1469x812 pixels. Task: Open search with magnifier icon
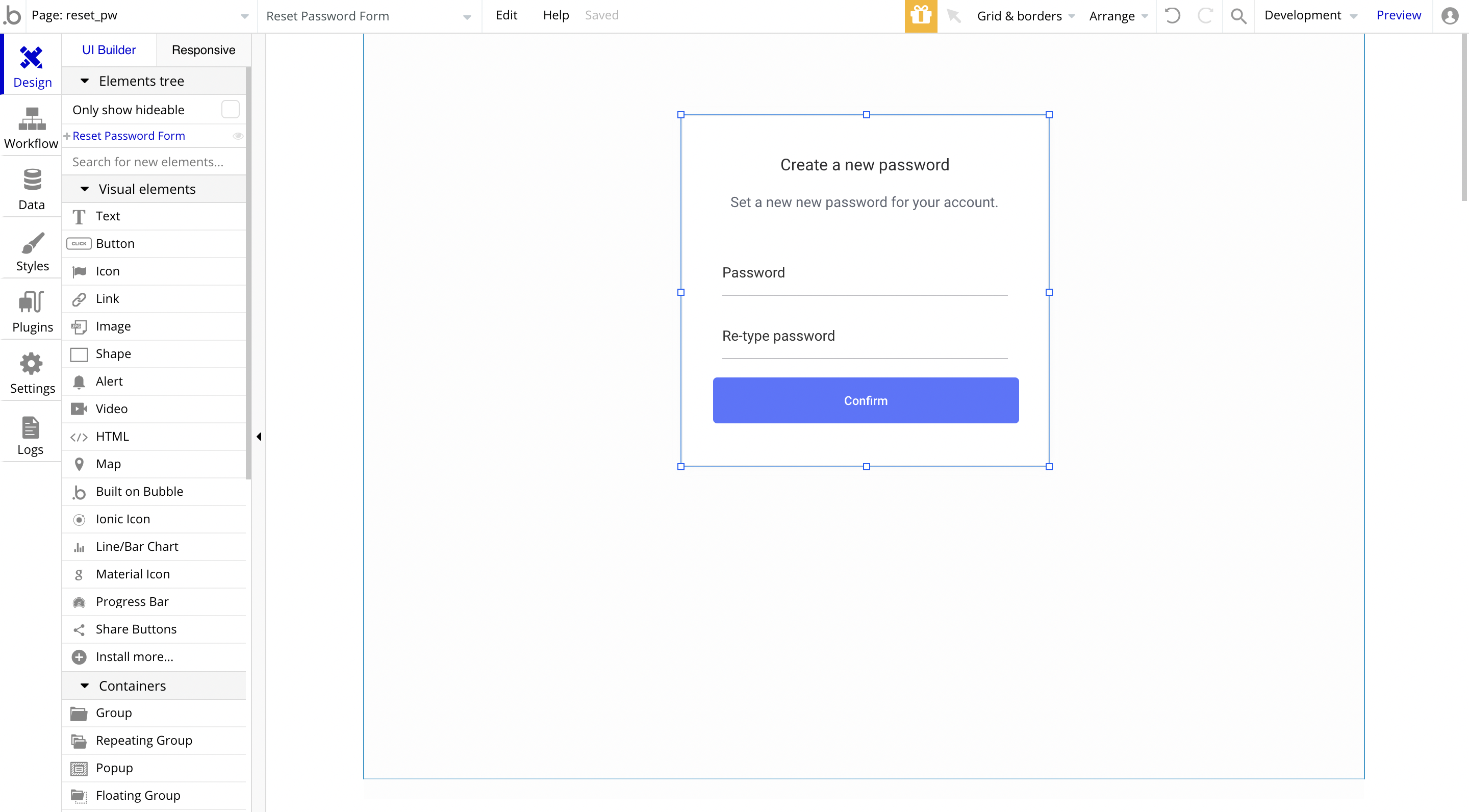[x=1238, y=16]
